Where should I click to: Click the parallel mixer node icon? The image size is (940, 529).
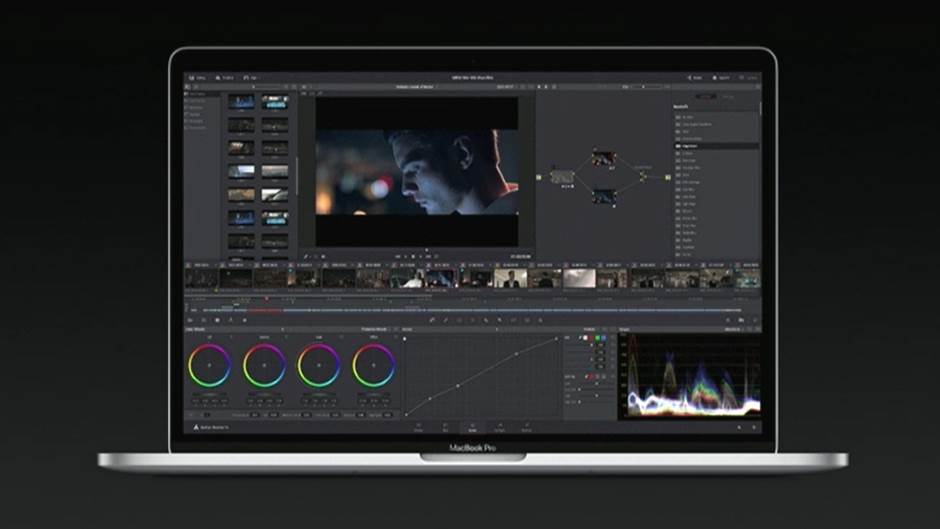(641, 177)
